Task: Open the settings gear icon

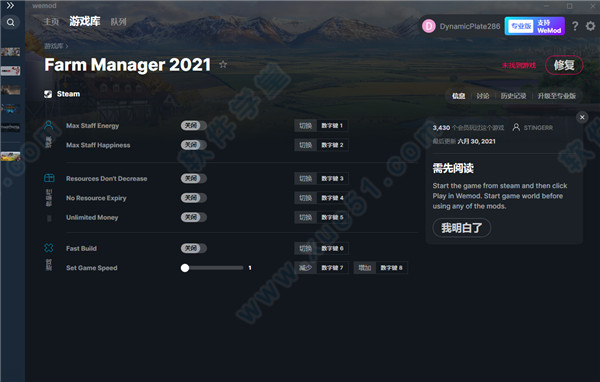Action: (x=590, y=26)
